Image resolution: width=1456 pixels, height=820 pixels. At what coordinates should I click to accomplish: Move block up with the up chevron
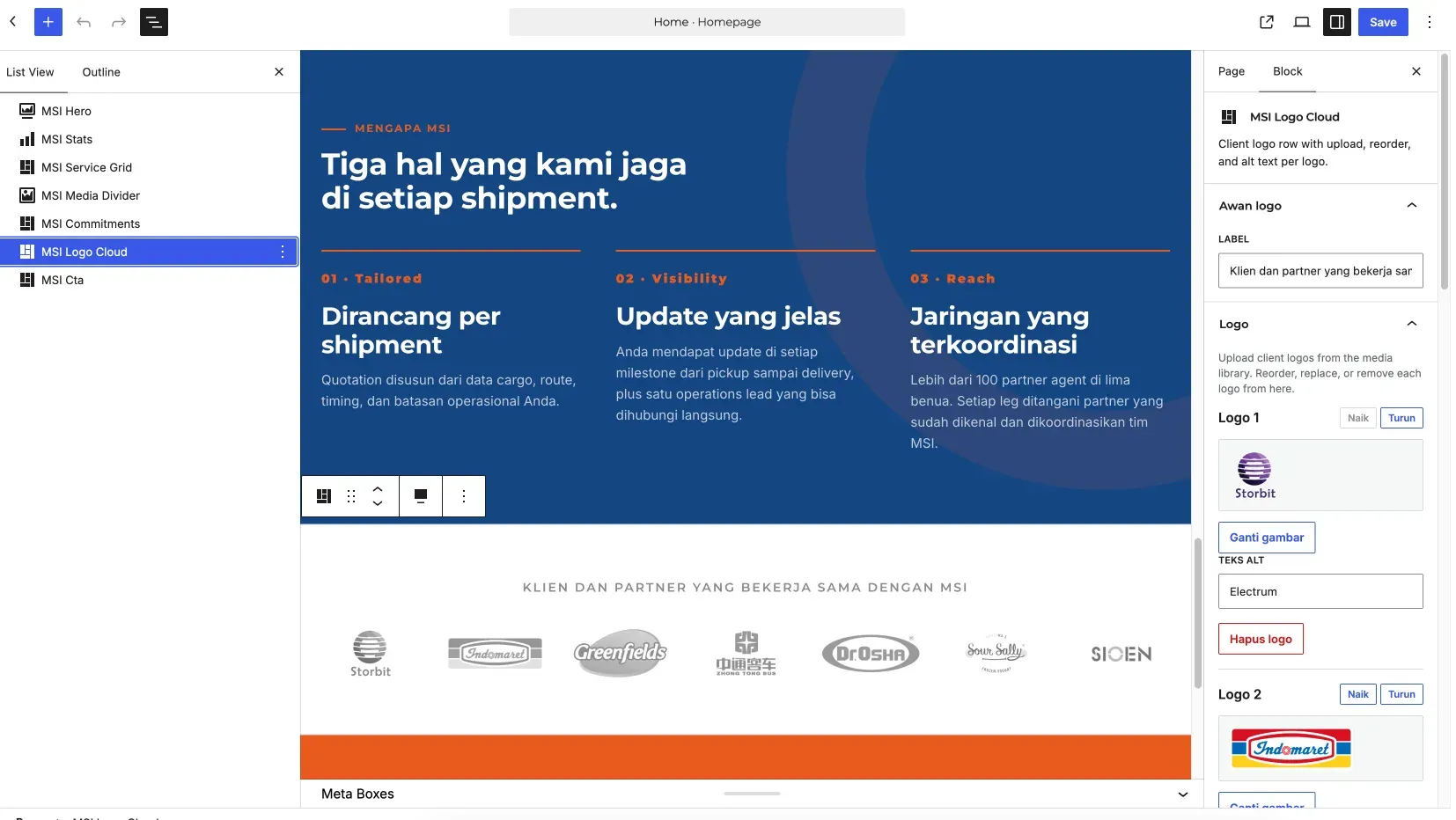coord(378,488)
